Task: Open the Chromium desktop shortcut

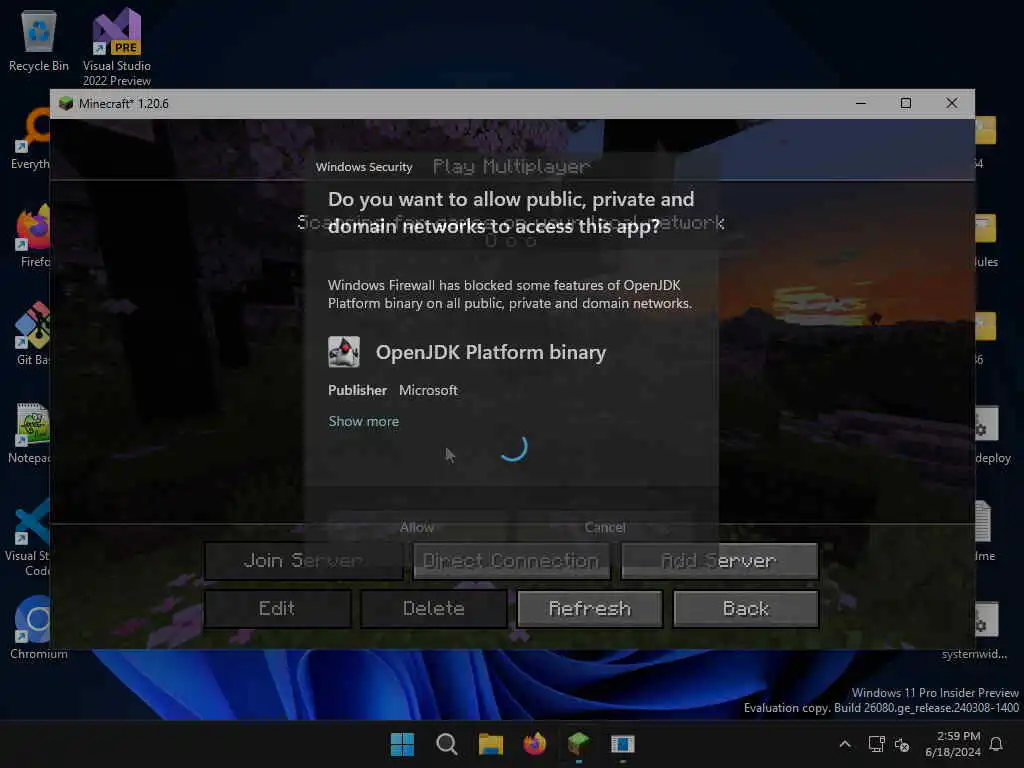Action: pos(38,628)
